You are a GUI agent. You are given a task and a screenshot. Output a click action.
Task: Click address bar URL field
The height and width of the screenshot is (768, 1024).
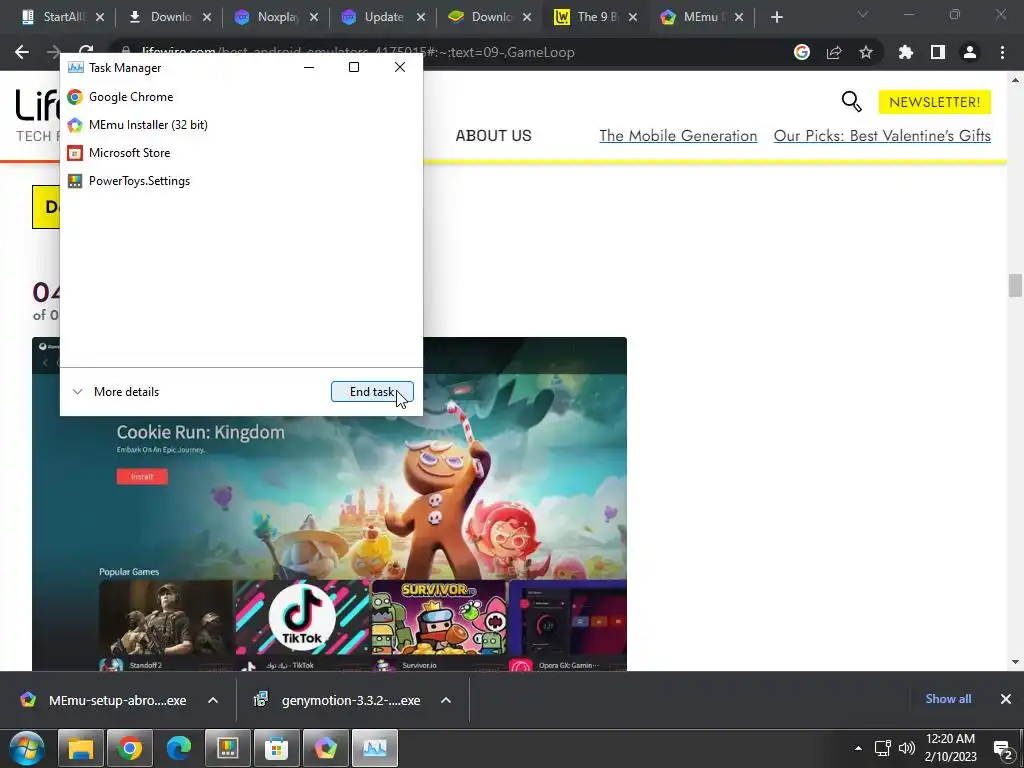(x=451, y=52)
